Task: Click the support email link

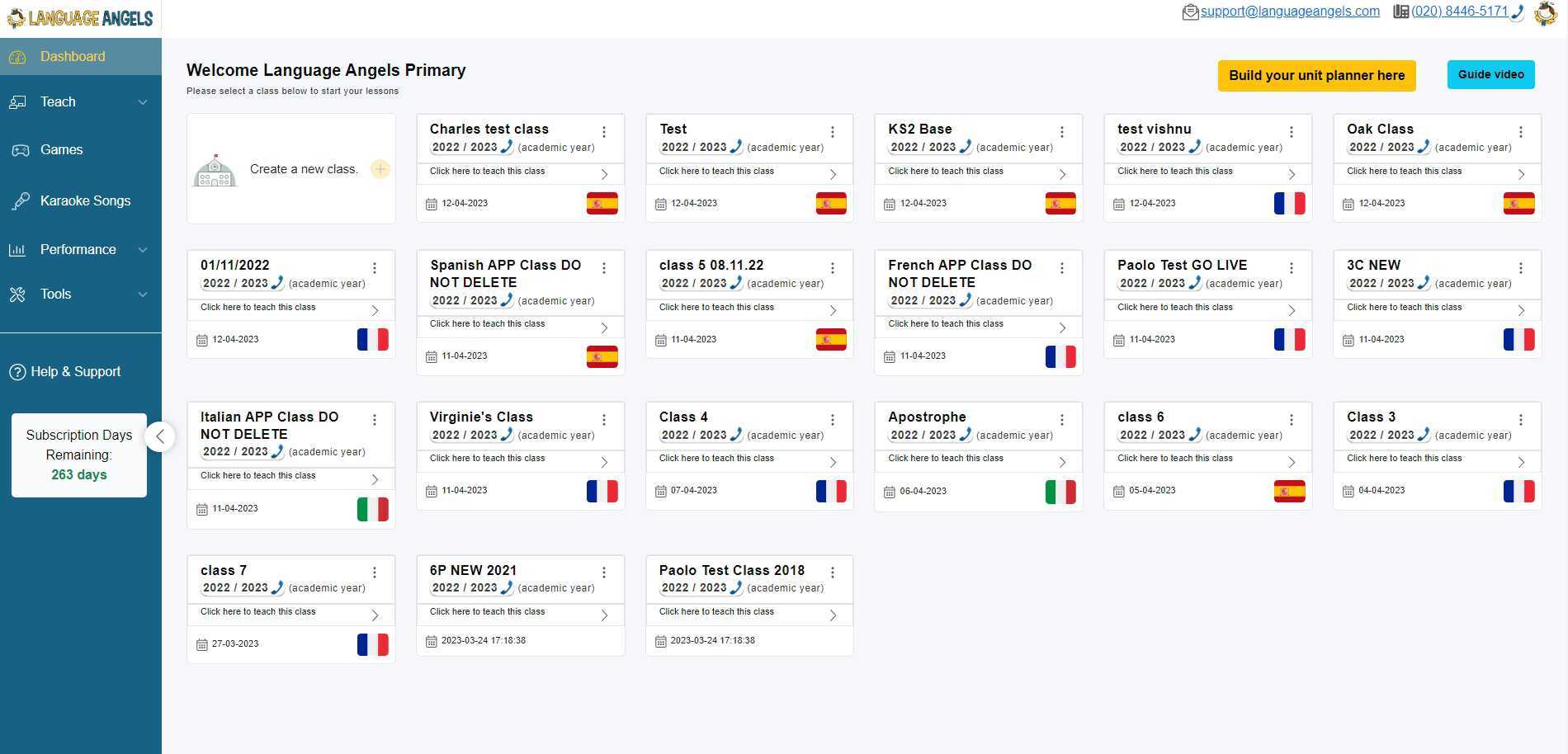Action: pos(1289,12)
